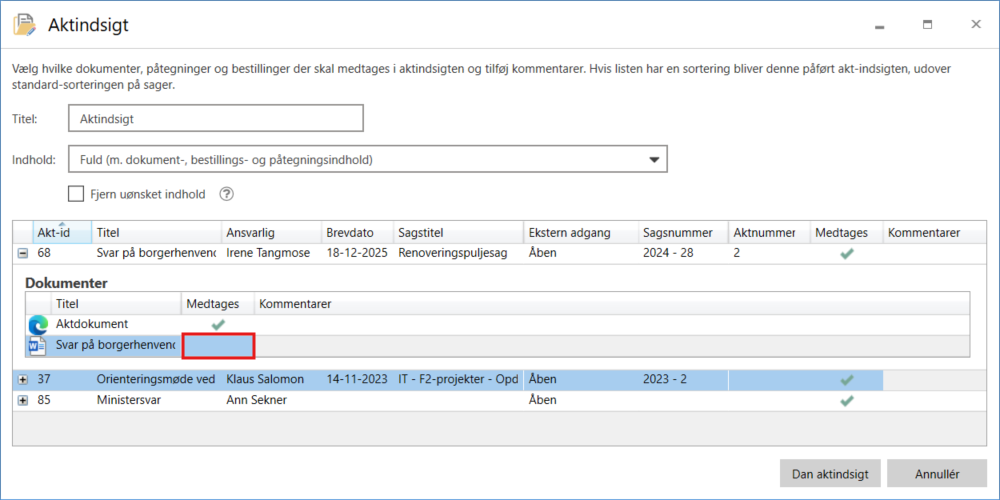
Task: Click the Word icon for Svar på borgerhenvendelse
Action: (38, 346)
